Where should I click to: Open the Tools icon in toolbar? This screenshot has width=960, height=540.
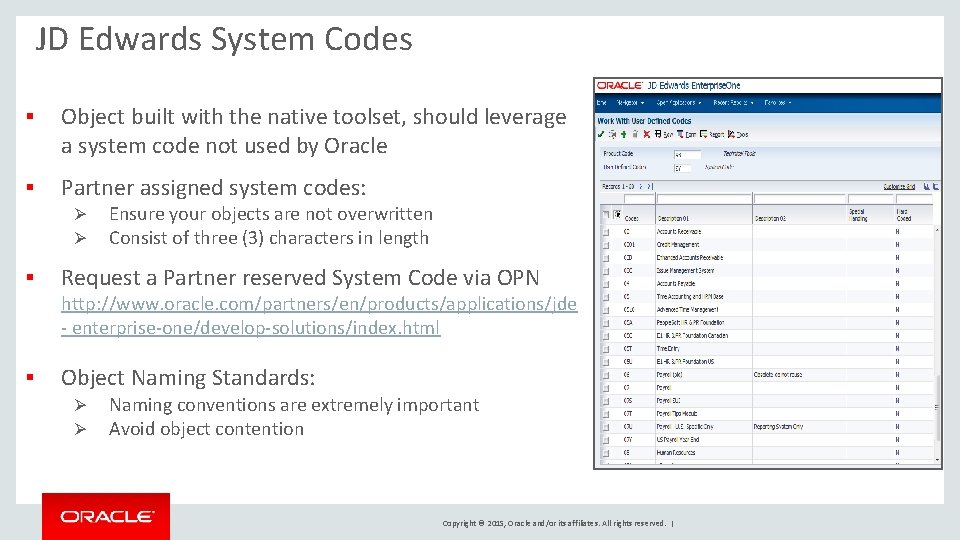click(731, 134)
